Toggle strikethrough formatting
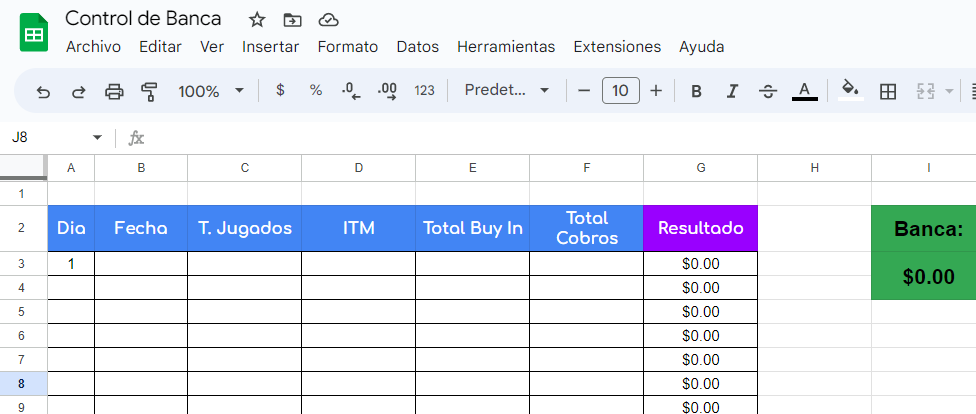The height and width of the screenshot is (414, 976). 768,92
